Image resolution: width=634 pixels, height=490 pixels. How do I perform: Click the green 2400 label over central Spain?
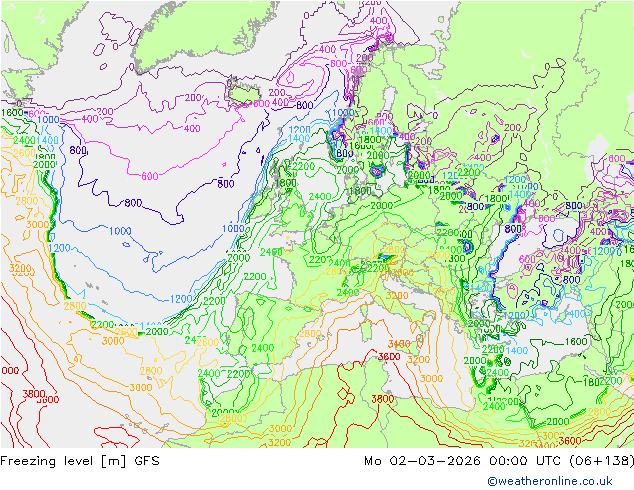coord(262,348)
